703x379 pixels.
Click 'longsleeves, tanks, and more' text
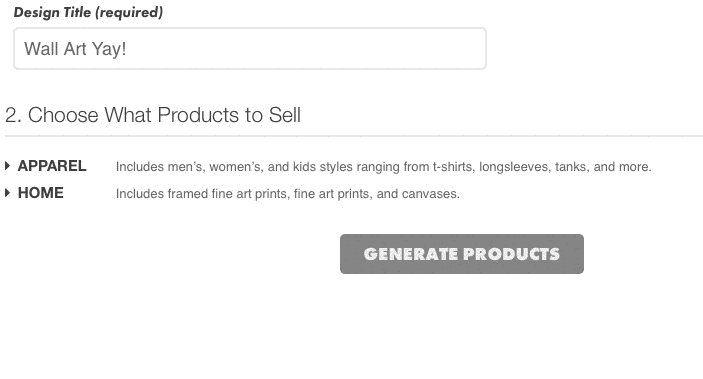pyautogui.click(x=565, y=167)
